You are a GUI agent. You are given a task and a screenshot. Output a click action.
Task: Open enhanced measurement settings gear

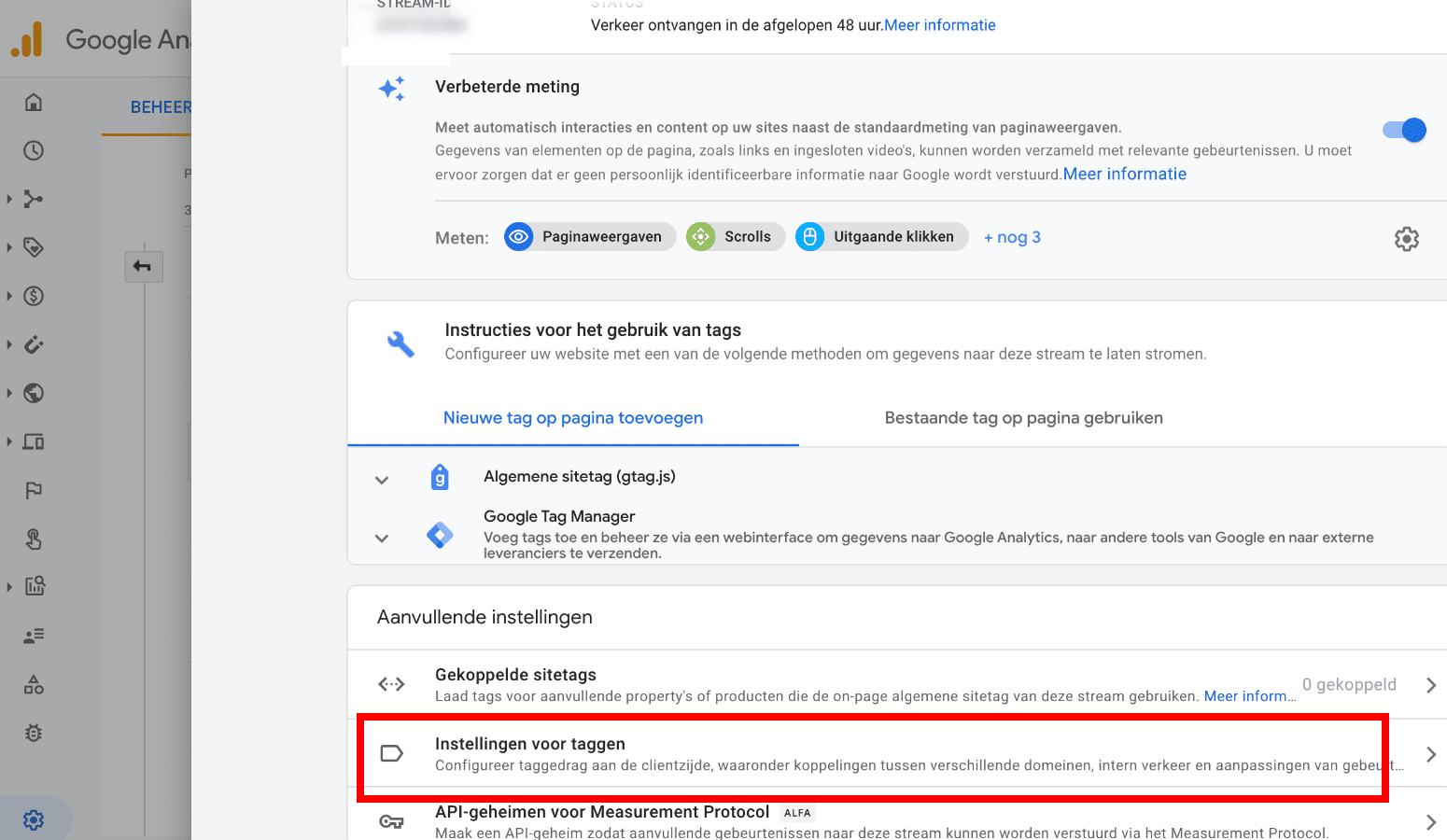pyautogui.click(x=1406, y=239)
